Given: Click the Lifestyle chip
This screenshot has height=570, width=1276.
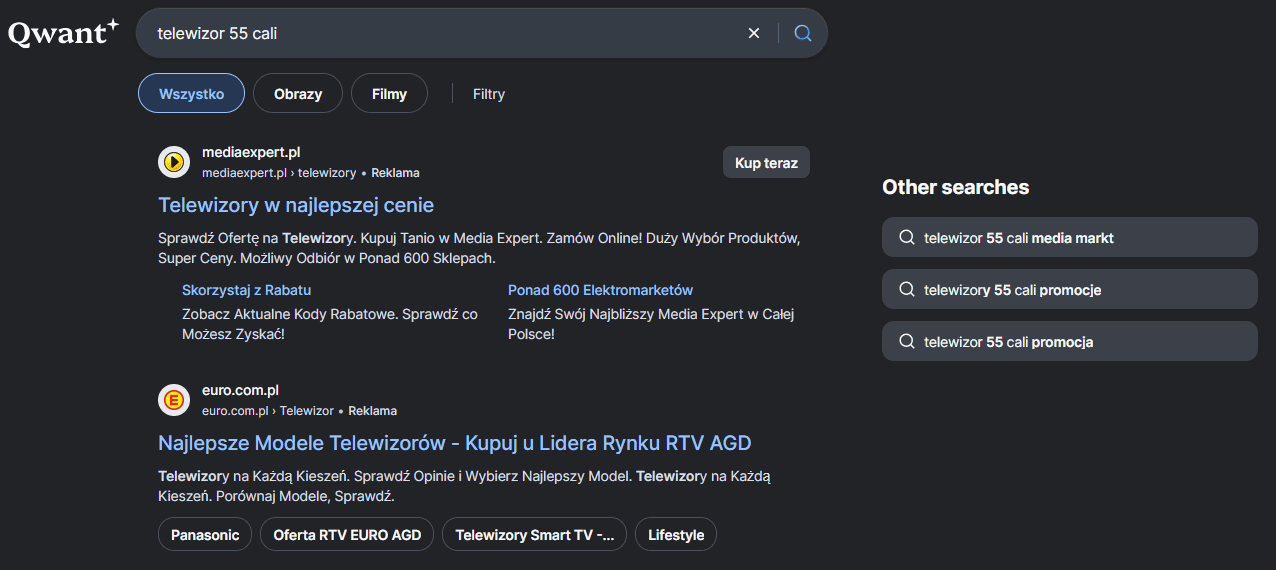Looking at the screenshot, I should pyautogui.click(x=676, y=535).
